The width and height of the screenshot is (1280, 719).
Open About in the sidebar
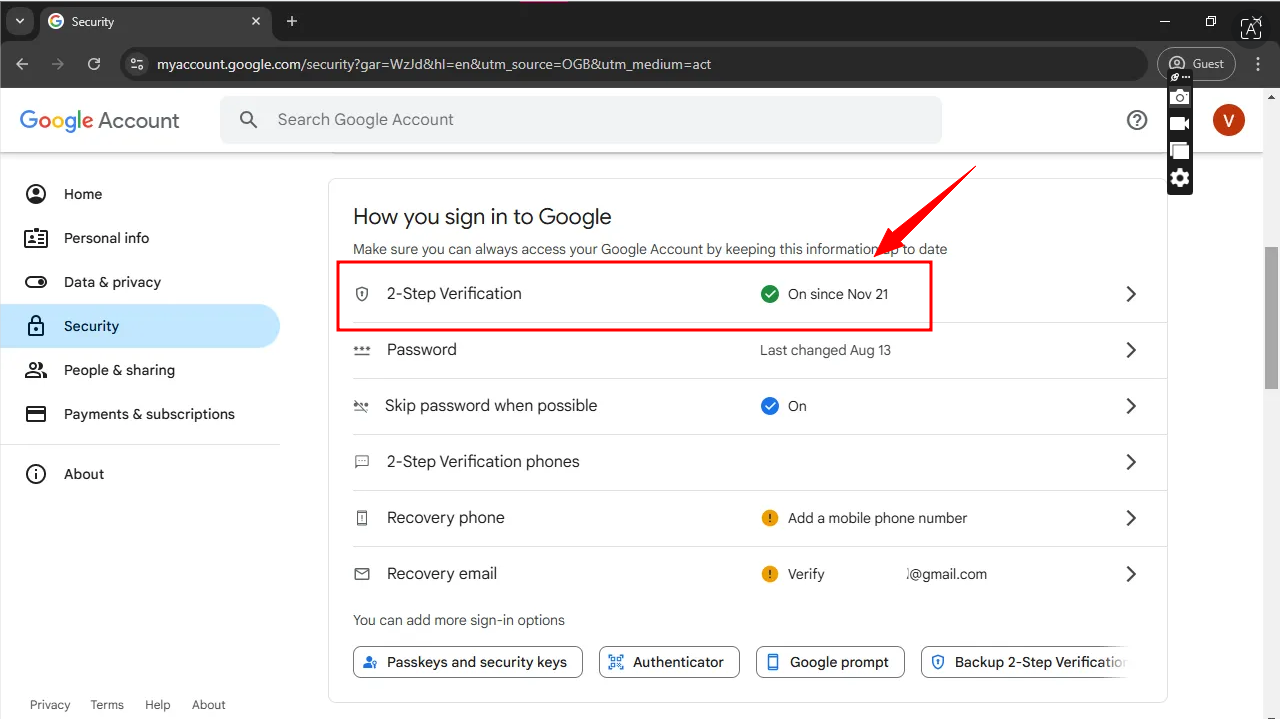click(140, 474)
